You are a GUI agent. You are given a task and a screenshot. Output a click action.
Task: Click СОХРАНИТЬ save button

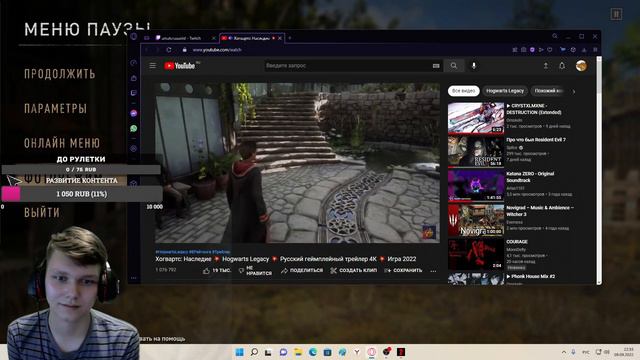click(403, 271)
